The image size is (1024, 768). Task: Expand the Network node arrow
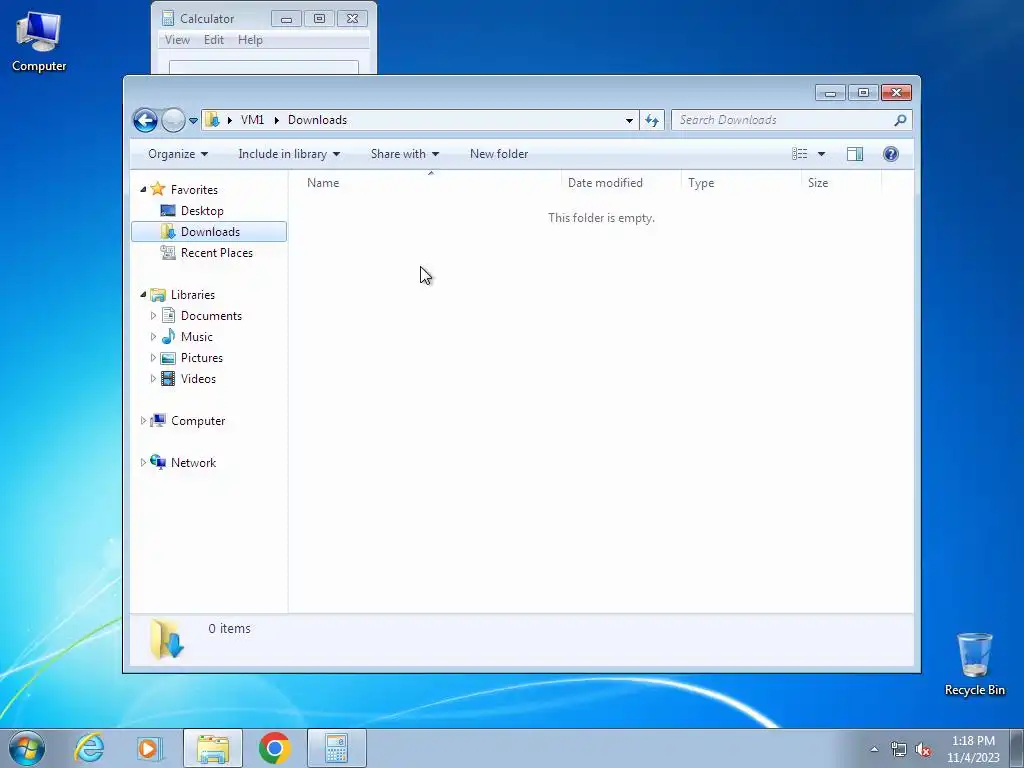coord(143,462)
